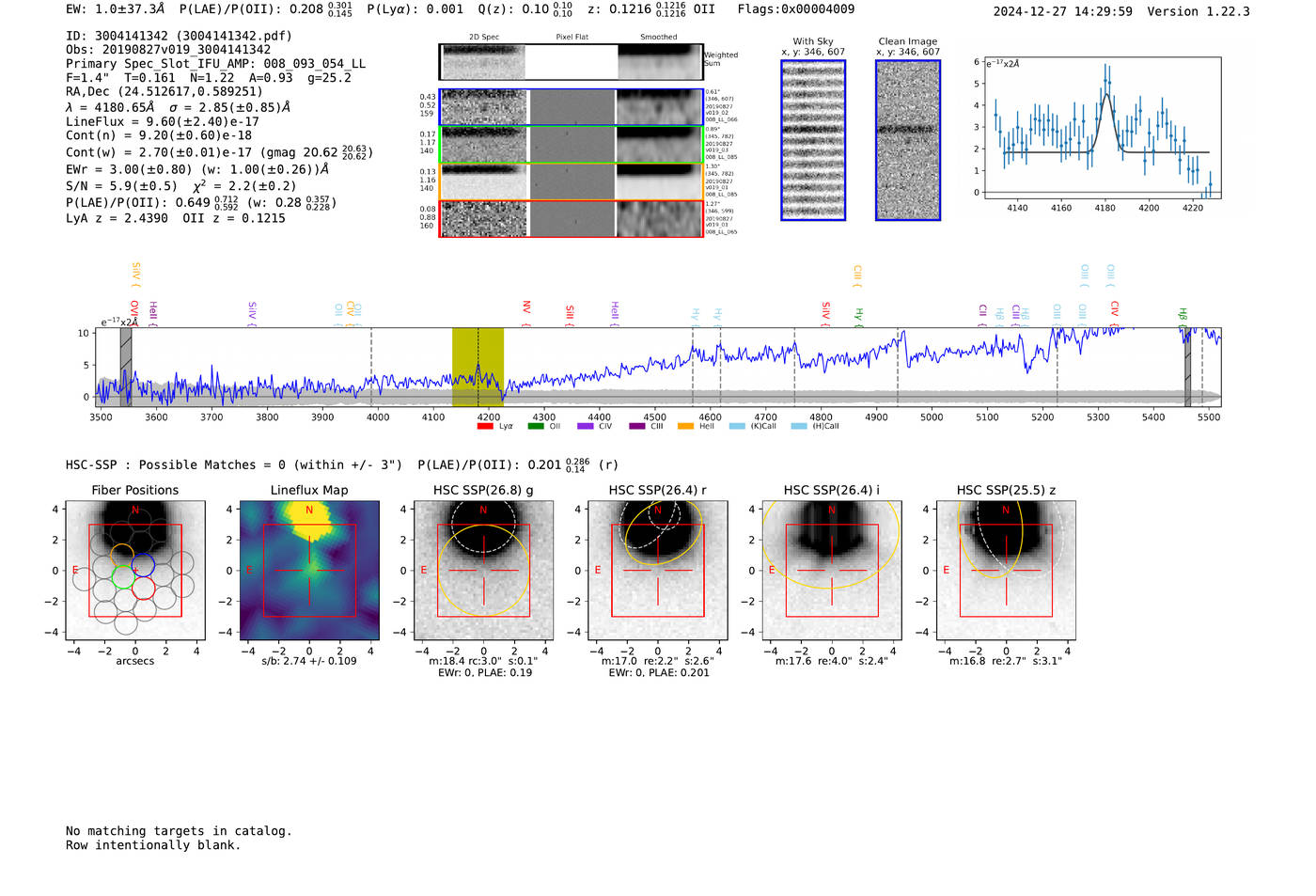Click the '2D Spec' column header
The width and height of the screenshot is (1316, 896).
[484, 38]
